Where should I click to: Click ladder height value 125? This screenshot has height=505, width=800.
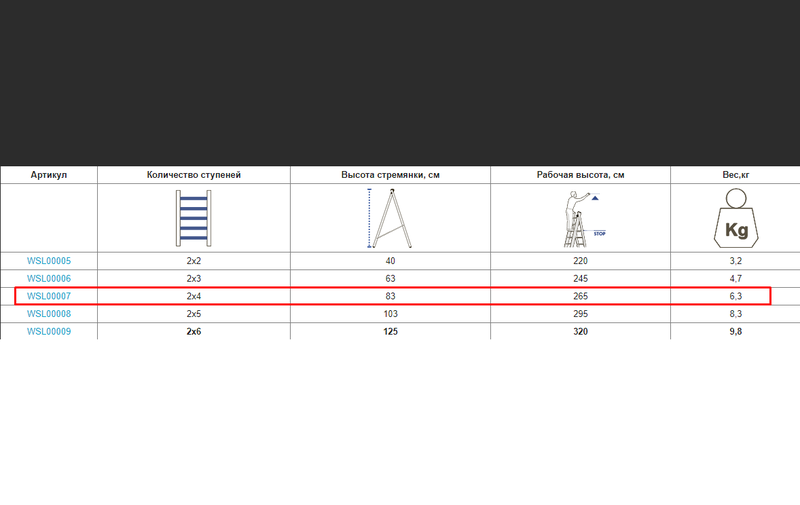tap(390, 332)
